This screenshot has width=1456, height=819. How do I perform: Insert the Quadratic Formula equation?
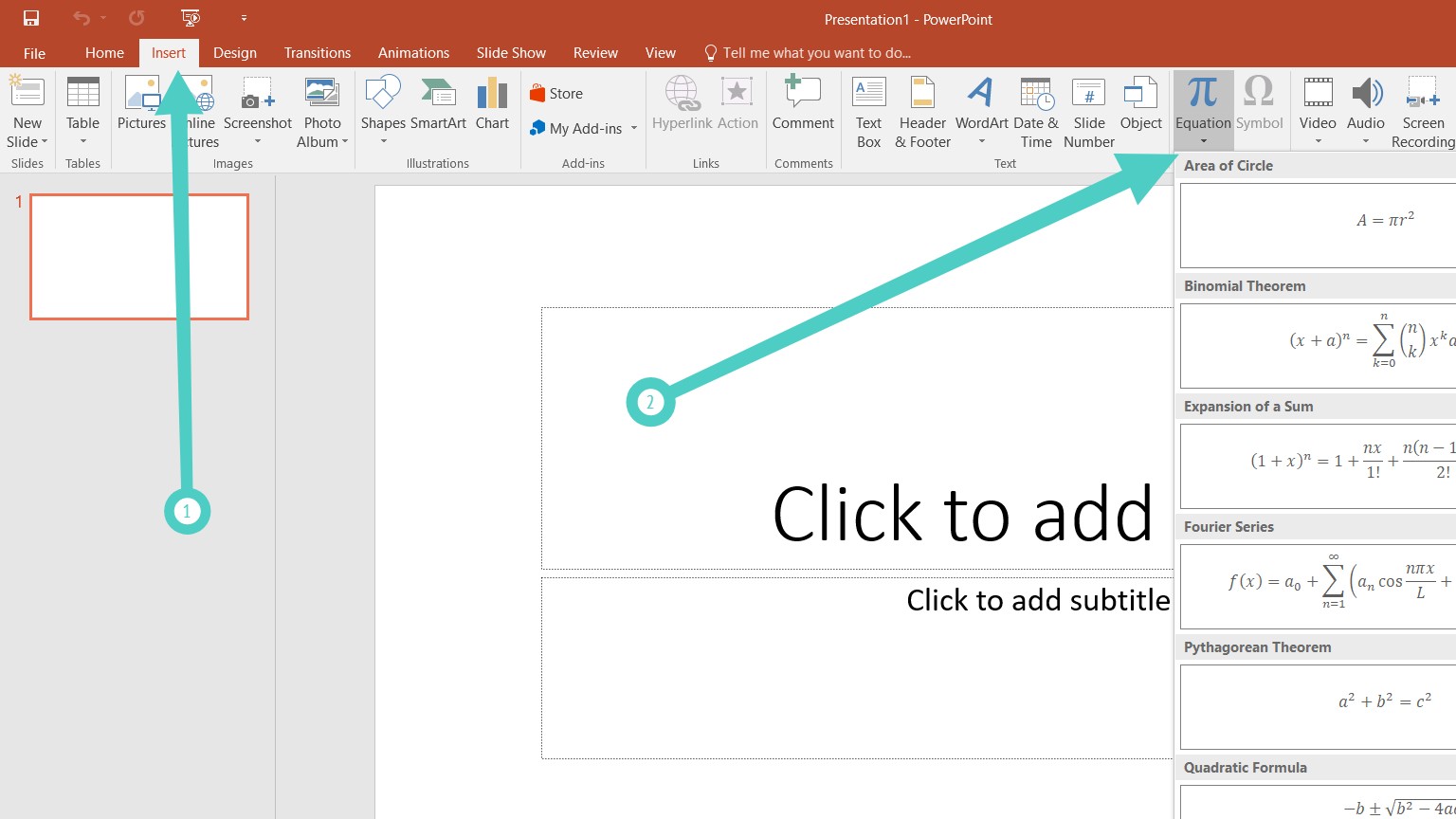(x=1318, y=802)
